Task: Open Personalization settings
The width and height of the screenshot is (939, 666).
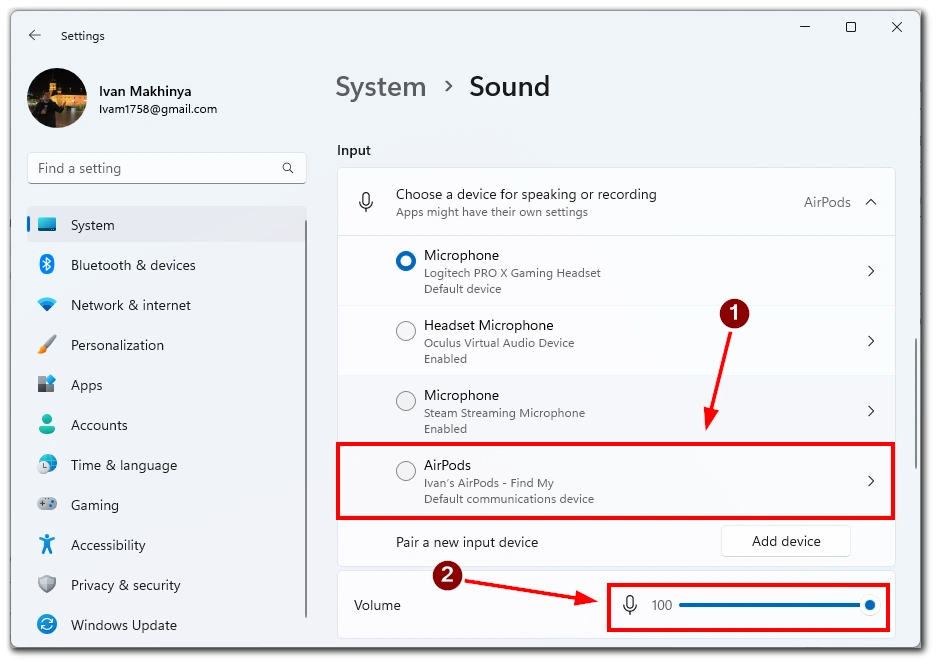Action: 117,346
